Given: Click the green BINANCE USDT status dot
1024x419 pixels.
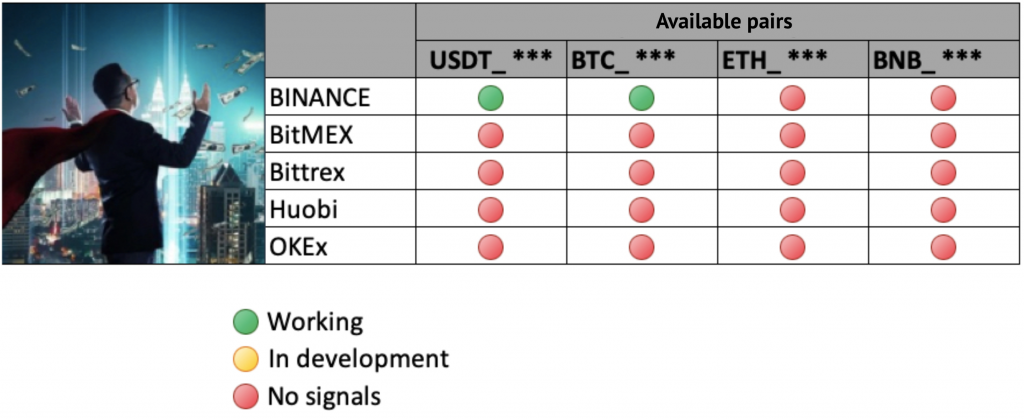Looking at the screenshot, I should pos(491,98).
